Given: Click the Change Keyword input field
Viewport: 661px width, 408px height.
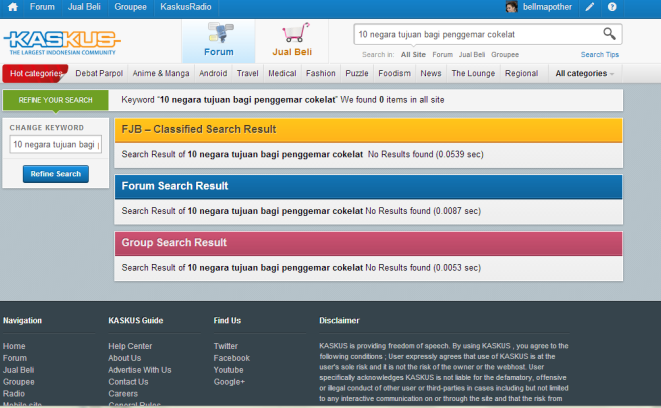Looking at the screenshot, I should coord(56,145).
